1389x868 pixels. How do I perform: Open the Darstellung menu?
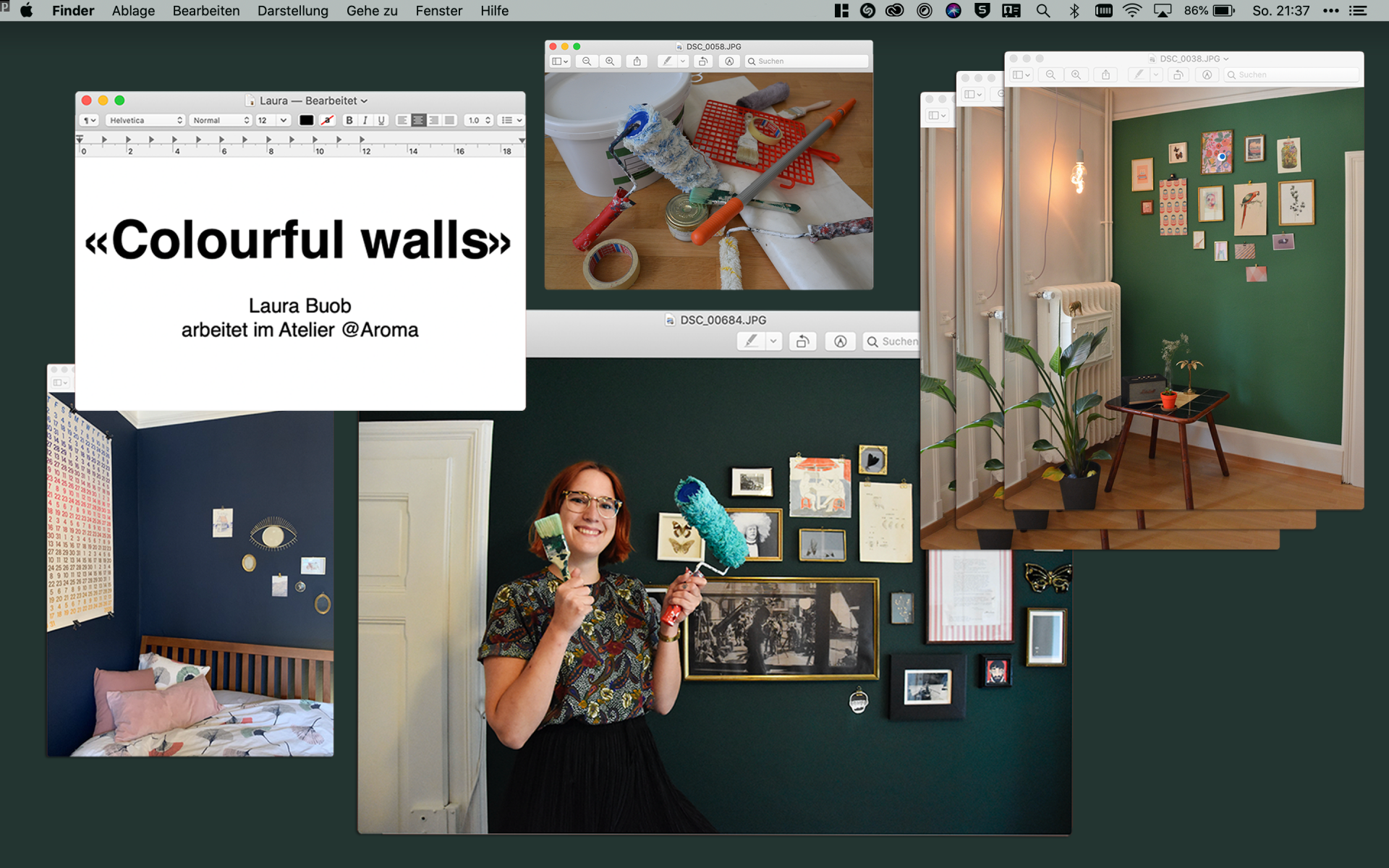tap(292, 11)
